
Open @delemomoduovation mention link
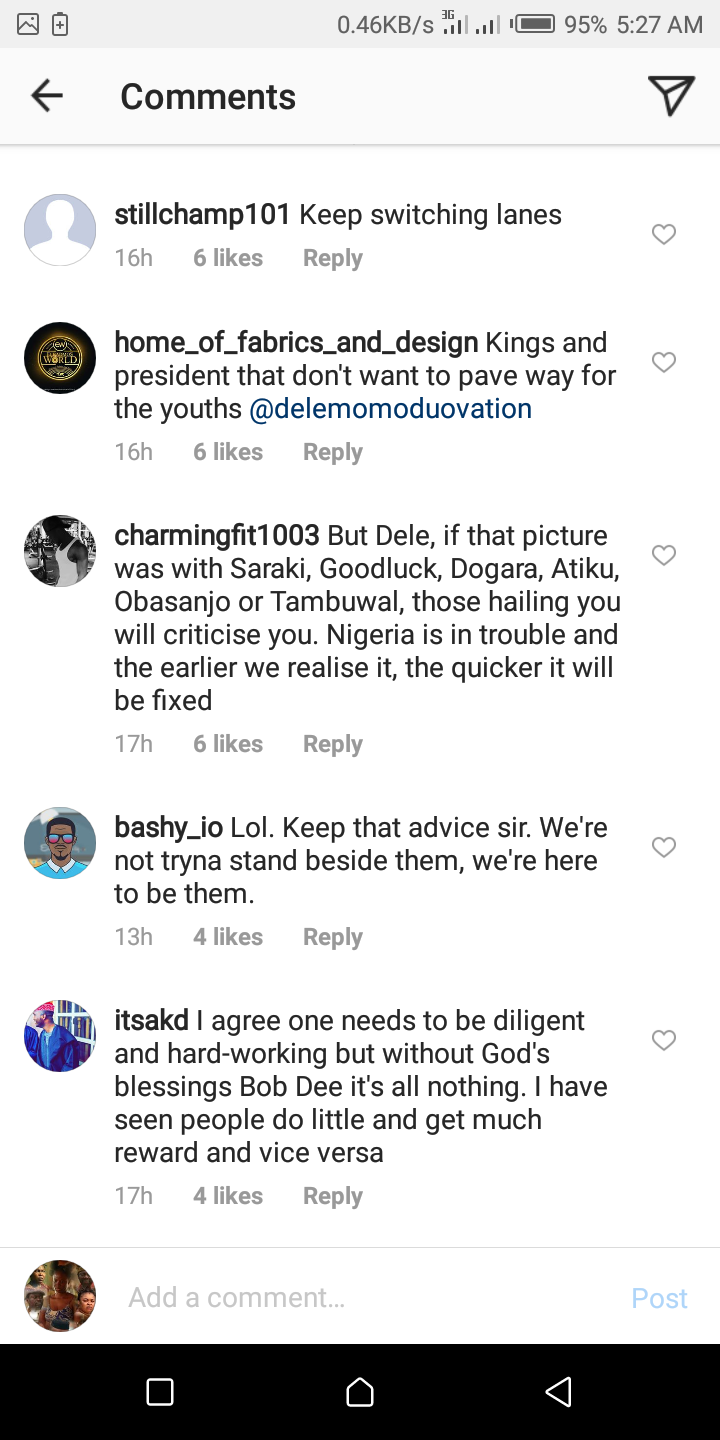[x=390, y=409]
